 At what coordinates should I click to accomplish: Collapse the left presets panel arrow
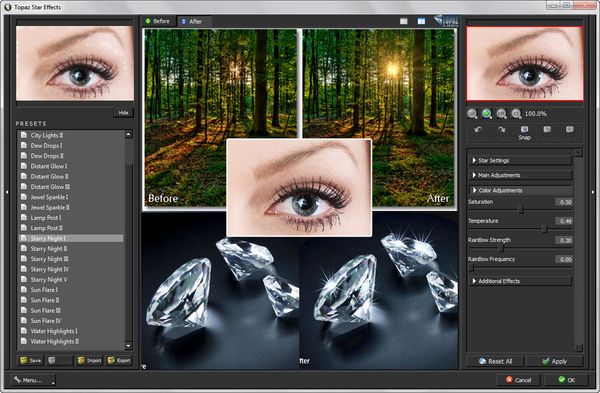[7, 192]
